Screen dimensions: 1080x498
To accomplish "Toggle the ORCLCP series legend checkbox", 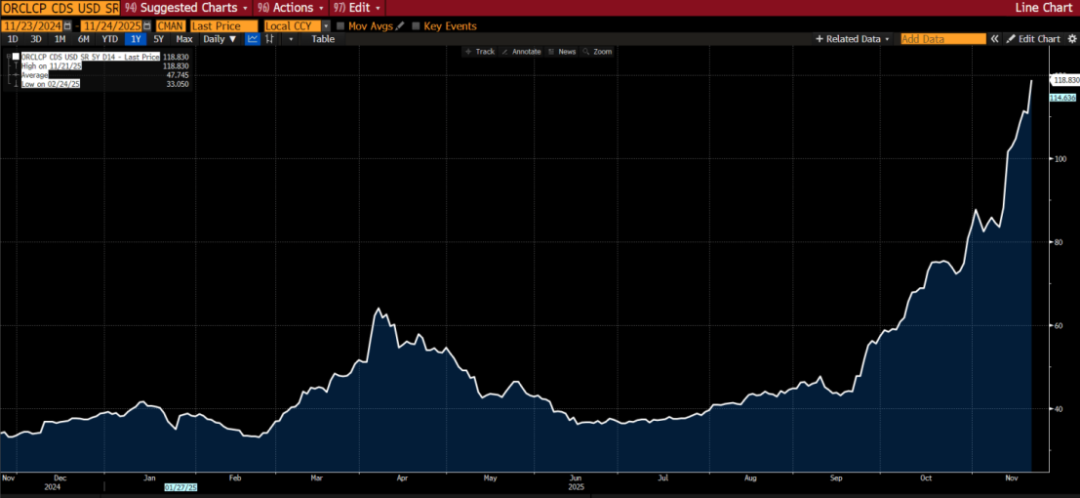I will (15, 57).
